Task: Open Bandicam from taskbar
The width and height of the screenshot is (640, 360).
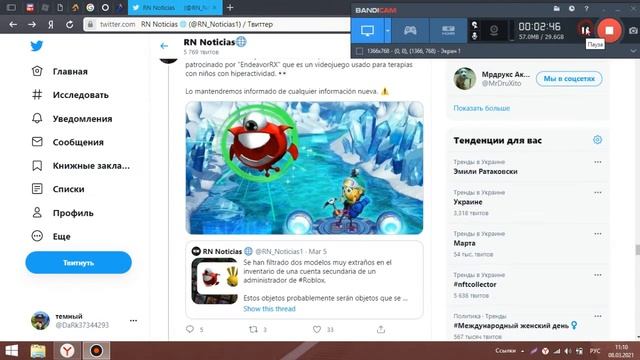Action: [96, 351]
